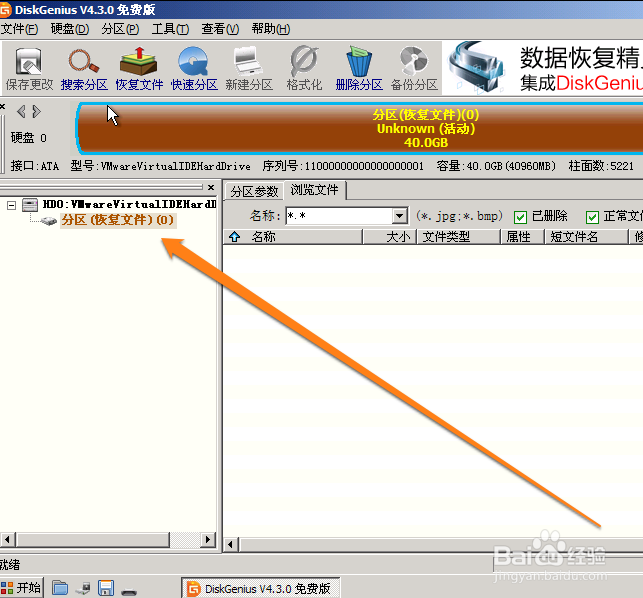Launch the Recover Files (恢复文件) tool
This screenshot has width=643, height=598.
coord(139,68)
